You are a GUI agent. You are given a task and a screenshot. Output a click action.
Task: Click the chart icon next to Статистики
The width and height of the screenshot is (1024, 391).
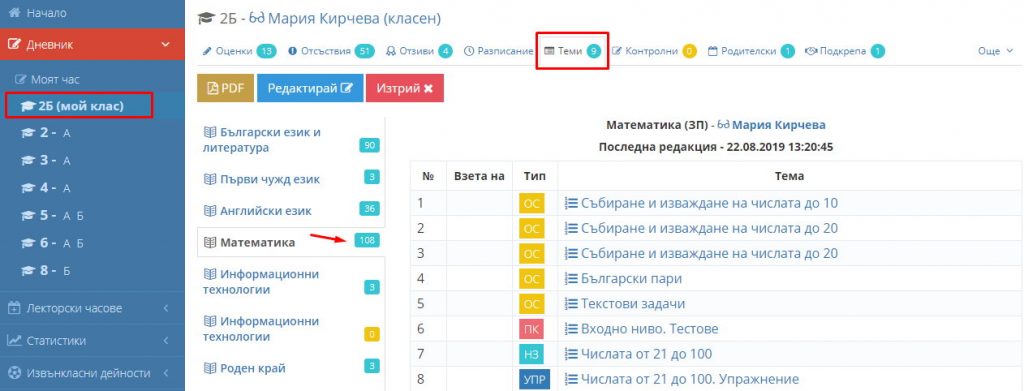point(14,341)
